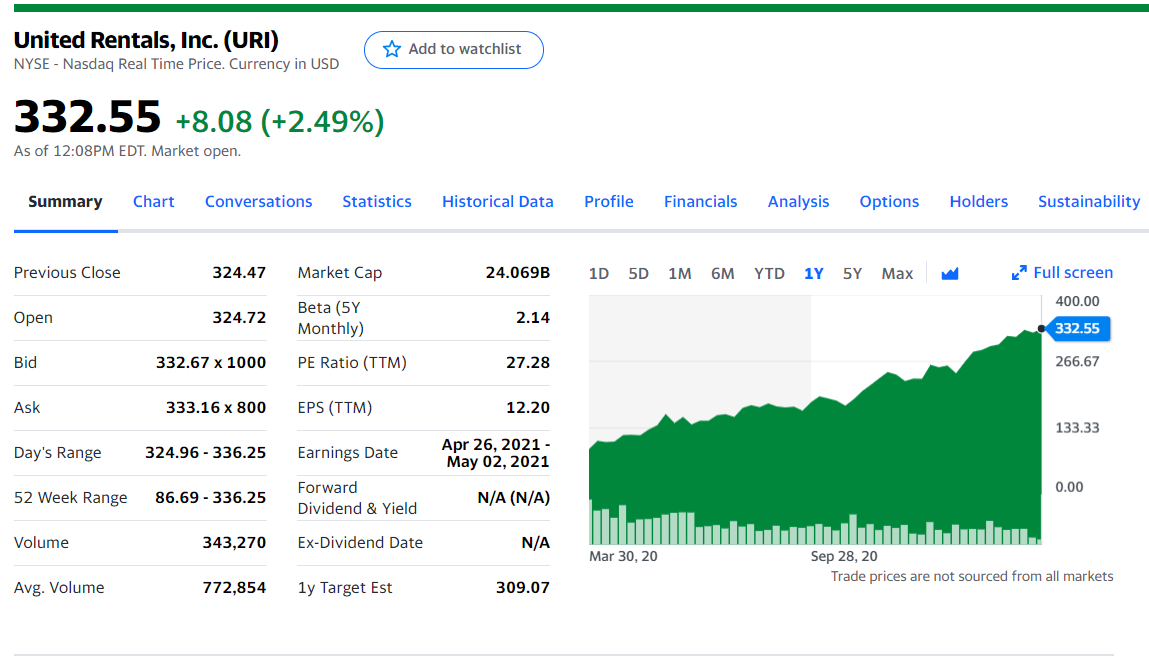This screenshot has width=1149, height=656.
Task: Select the YTD chart range
Action: tap(769, 273)
